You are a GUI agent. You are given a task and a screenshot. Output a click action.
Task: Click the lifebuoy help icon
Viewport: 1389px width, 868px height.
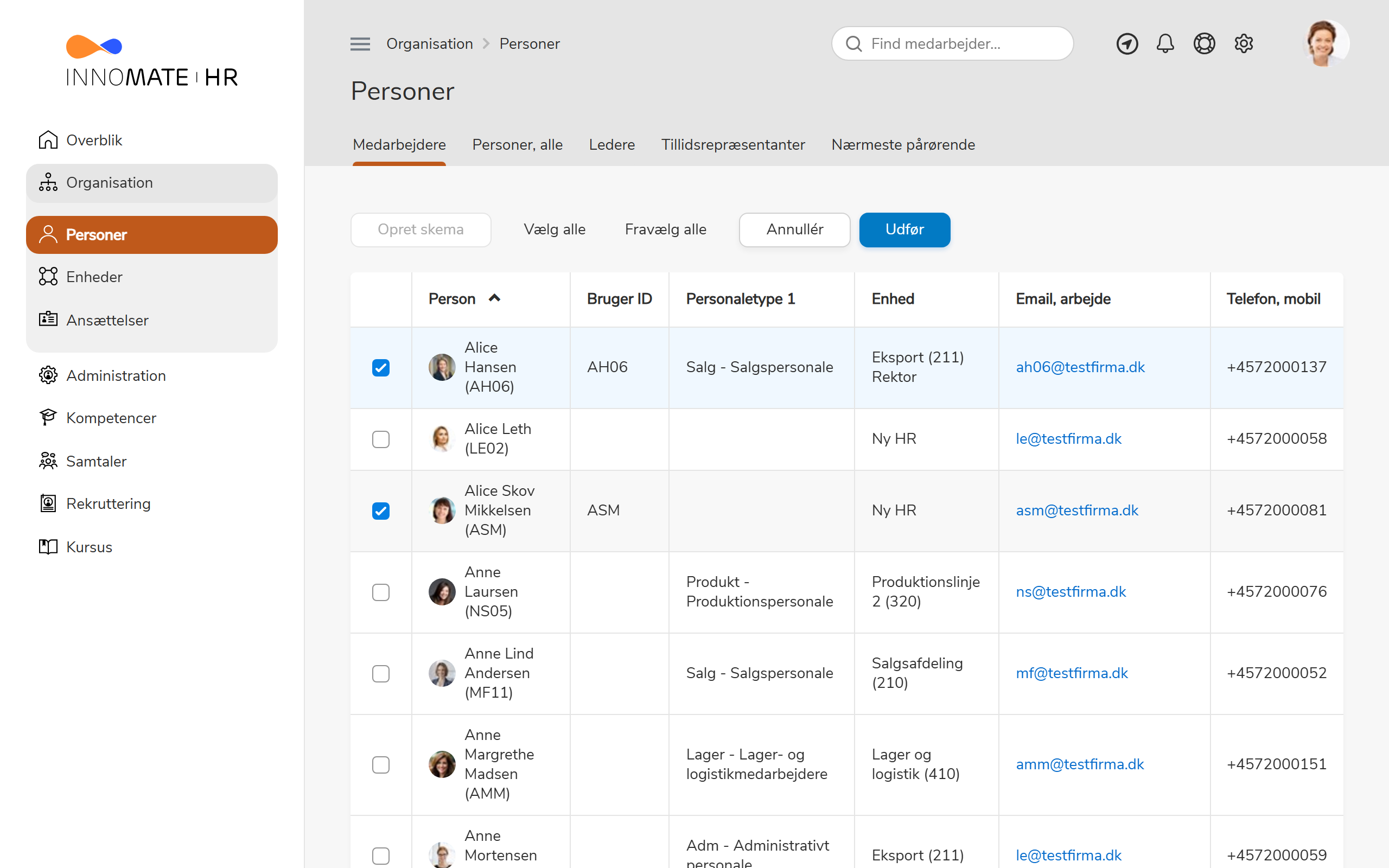pyautogui.click(x=1203, y=43)
